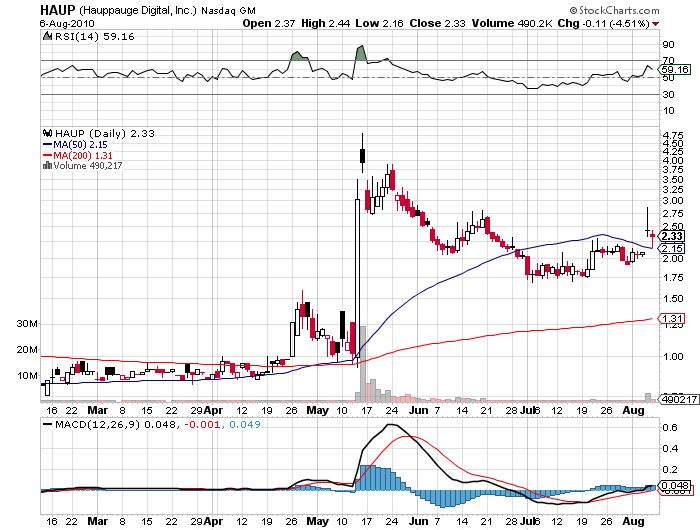
Task: Click Apr on the MACD panel date axis
Action: pos(214,521)
